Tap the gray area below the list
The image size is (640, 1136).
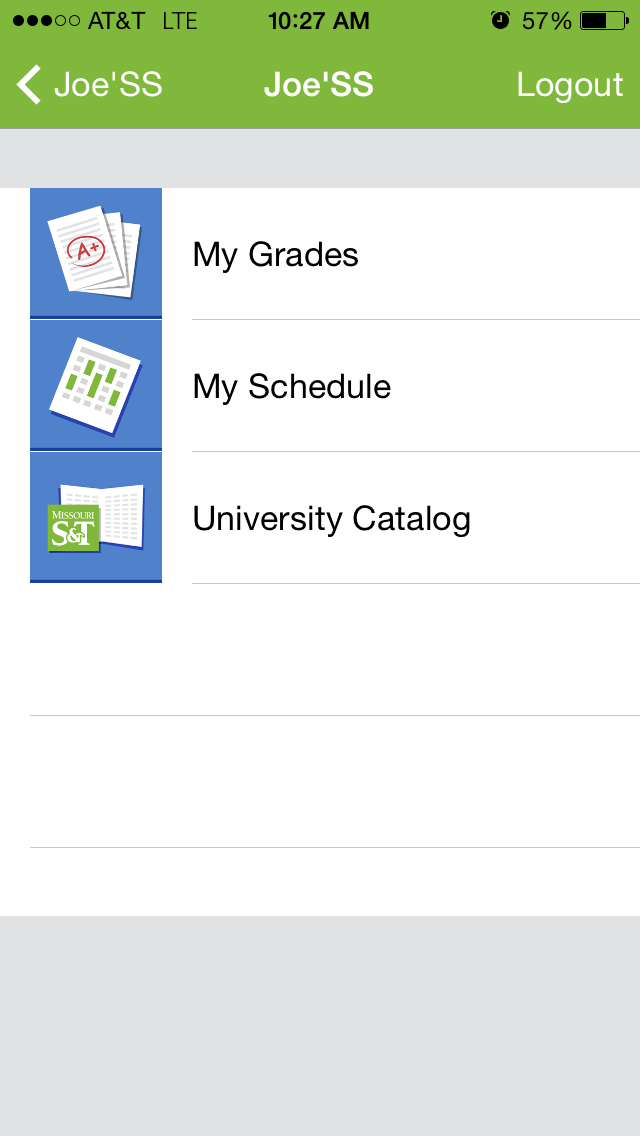(320, 1025)
